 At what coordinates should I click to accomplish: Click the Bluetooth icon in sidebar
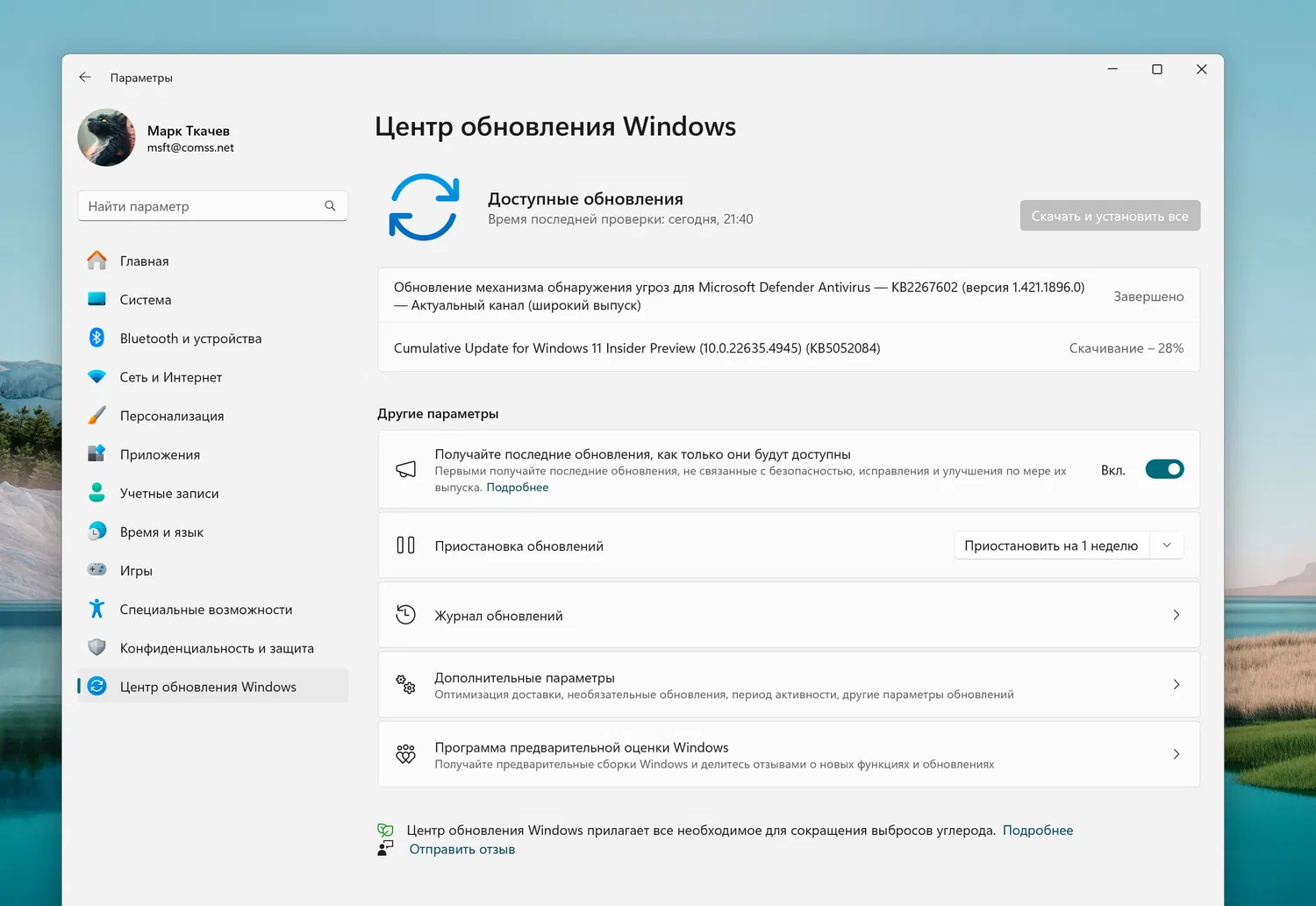click(x=97, y=338)
